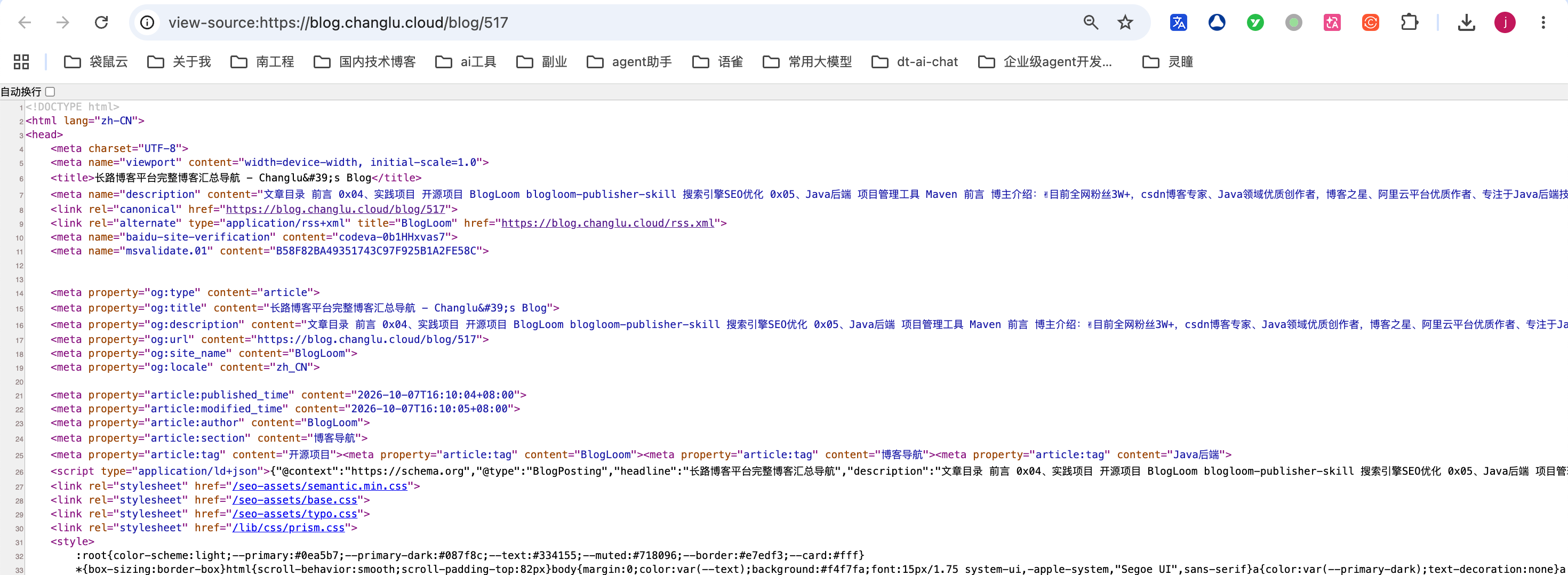Open Chrome's three-dot menu
Screen dimensions: 1568x575
[x=1543, y=22]
